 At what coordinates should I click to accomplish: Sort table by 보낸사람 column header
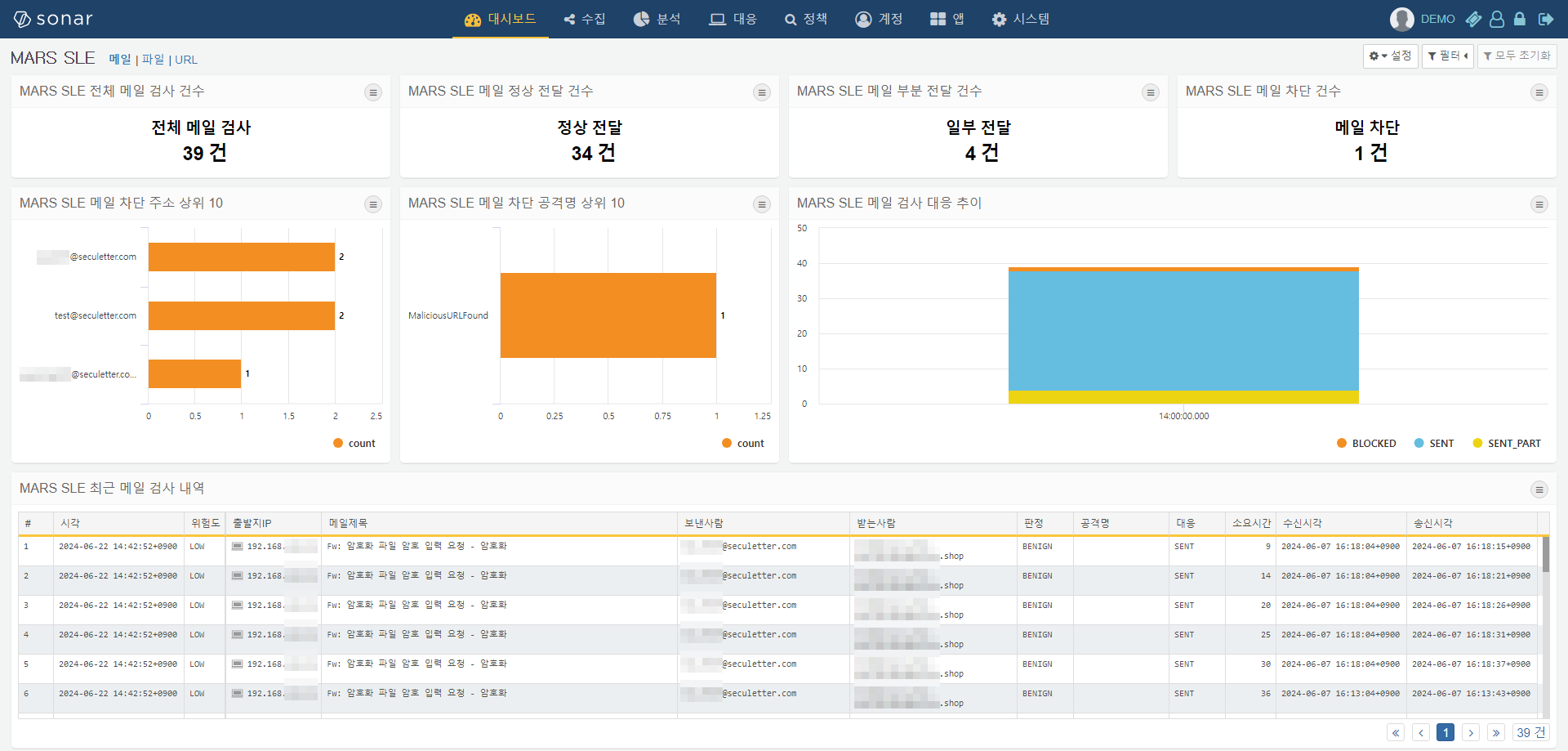click(x=764, y=523)
